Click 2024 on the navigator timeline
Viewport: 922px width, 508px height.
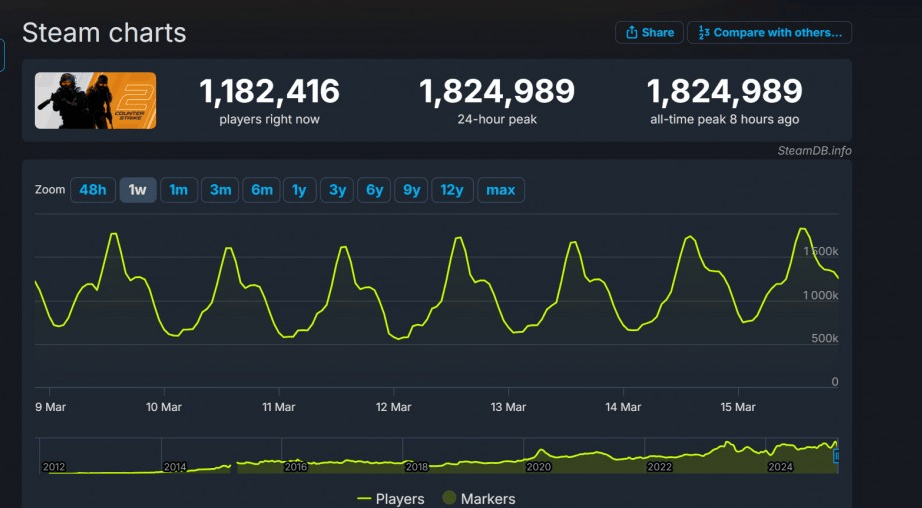pos(780,467)
